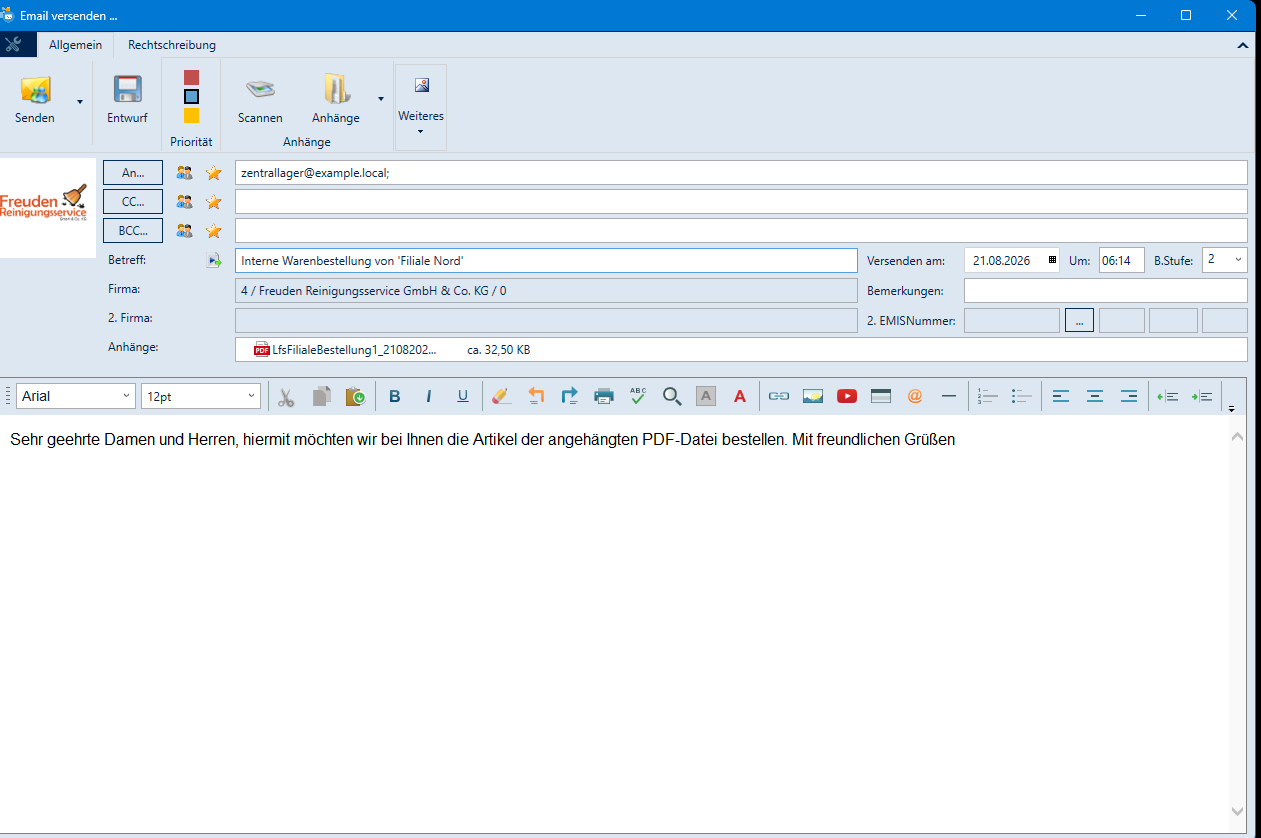Insert the @ email address symbol
The image size is (1261, 838).
(x=915, y=396)
